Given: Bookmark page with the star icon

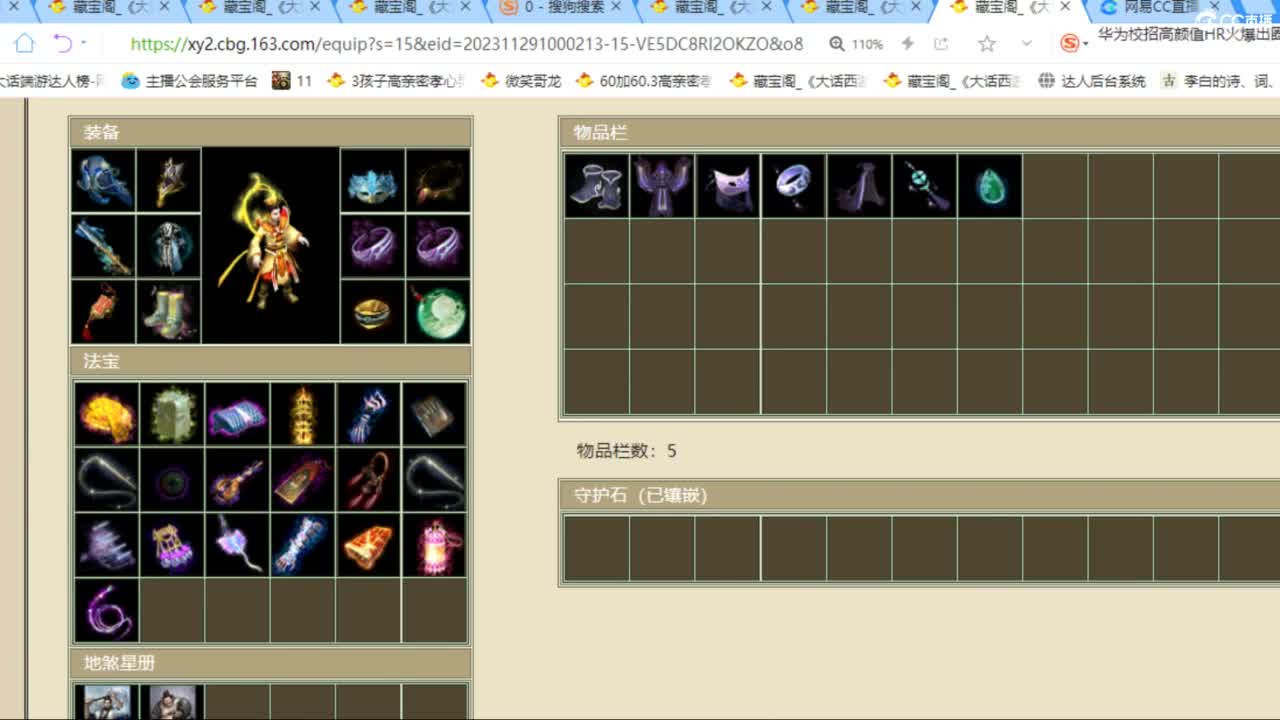Looking at the screenshot, I should (987, 44).
